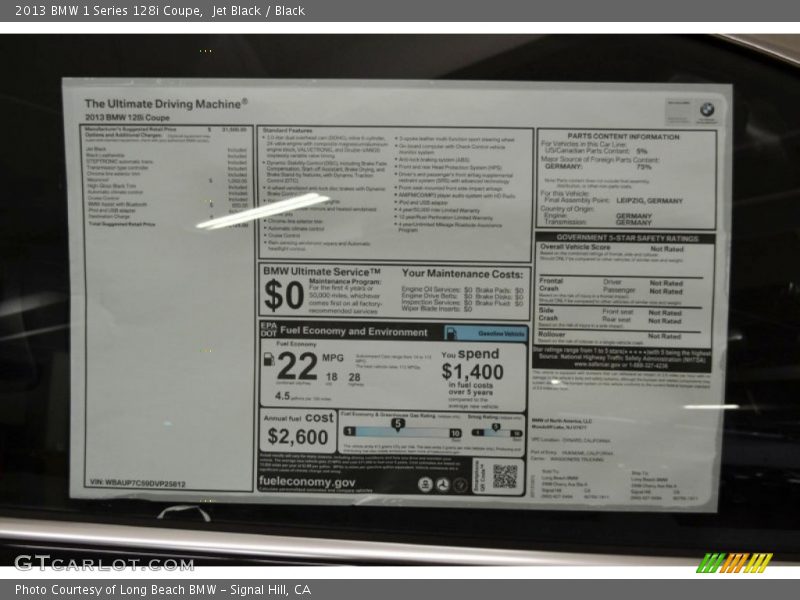The image size is (800, 600).
Task: Click the city MPG value 18
Action: (x=332, y=377)
